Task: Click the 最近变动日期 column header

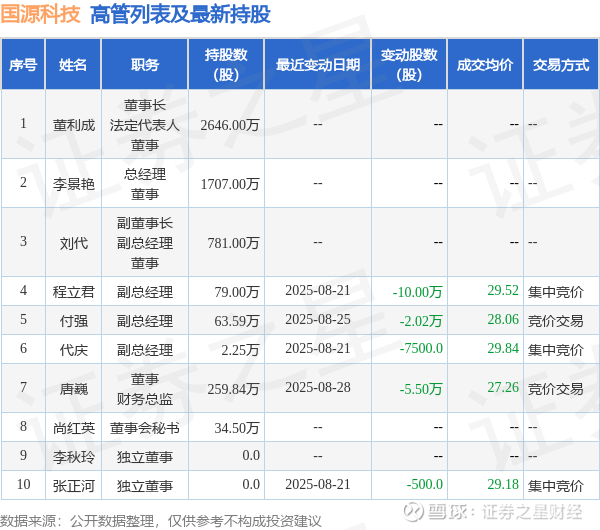Action: click(x=318, y=64)
